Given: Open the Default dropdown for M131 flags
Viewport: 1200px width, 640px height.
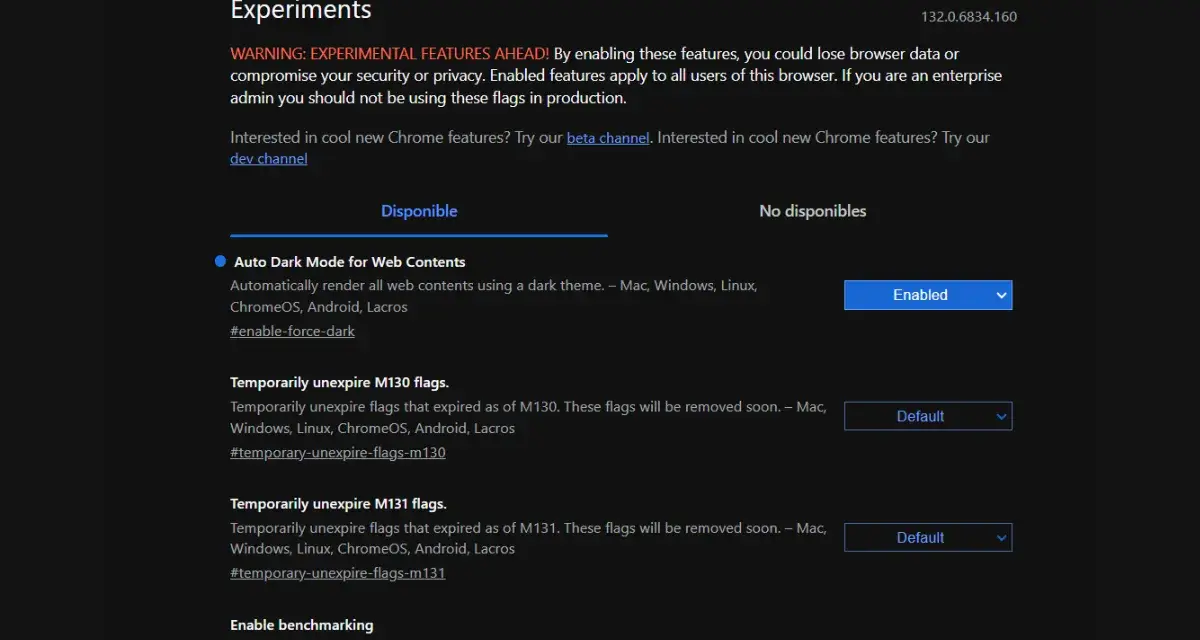Looking at the screenshot, I should tap(928, 537).
